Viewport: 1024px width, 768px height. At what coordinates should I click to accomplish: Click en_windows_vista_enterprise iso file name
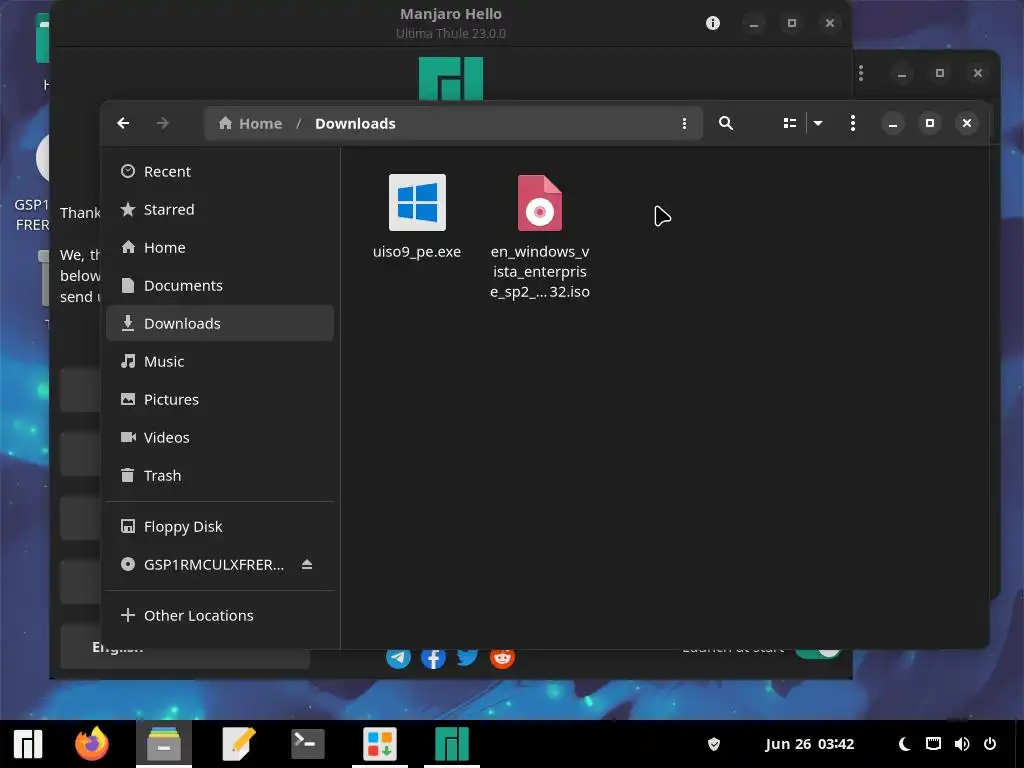[x=540, y=272]
